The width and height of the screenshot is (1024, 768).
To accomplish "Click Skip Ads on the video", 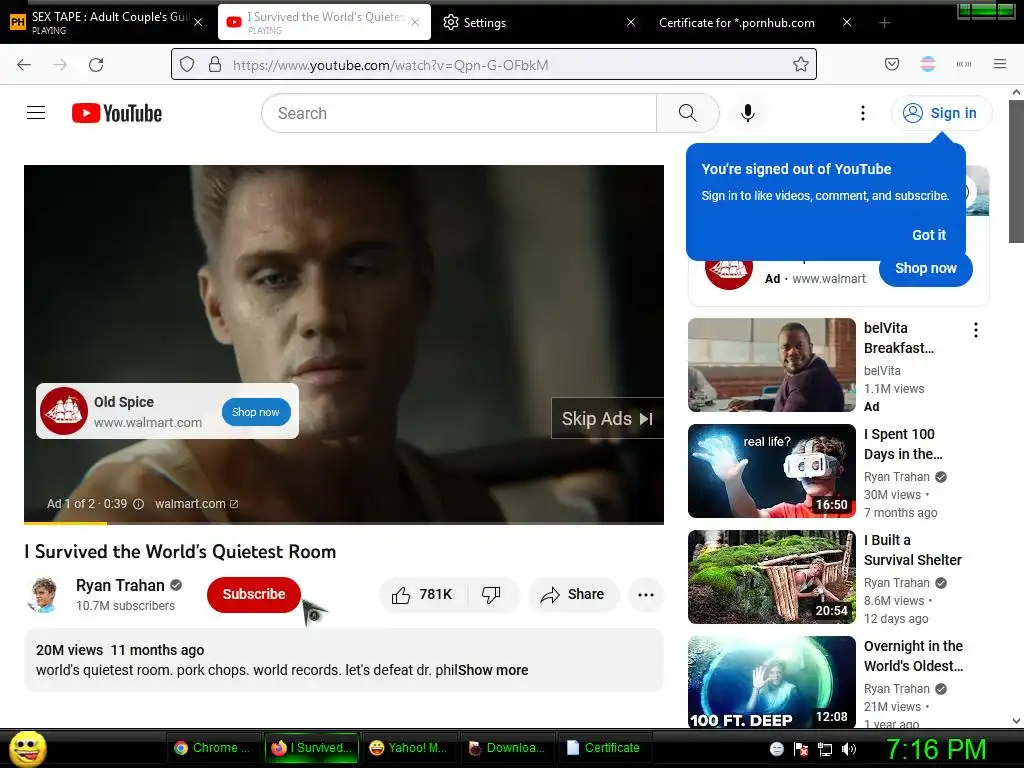I will click(x=607, y=419).
